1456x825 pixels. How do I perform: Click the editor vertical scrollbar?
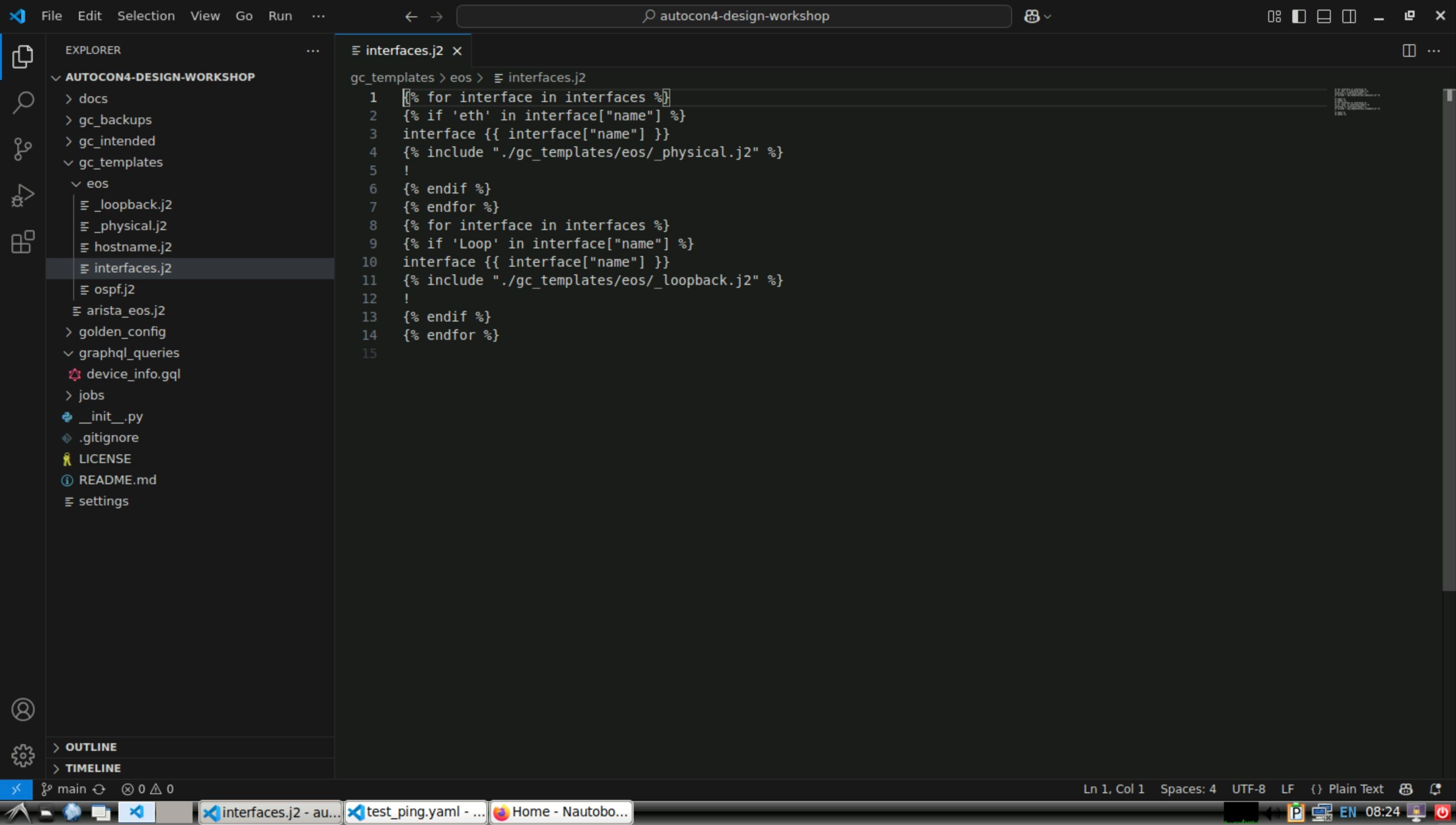tap(1448, 340)
